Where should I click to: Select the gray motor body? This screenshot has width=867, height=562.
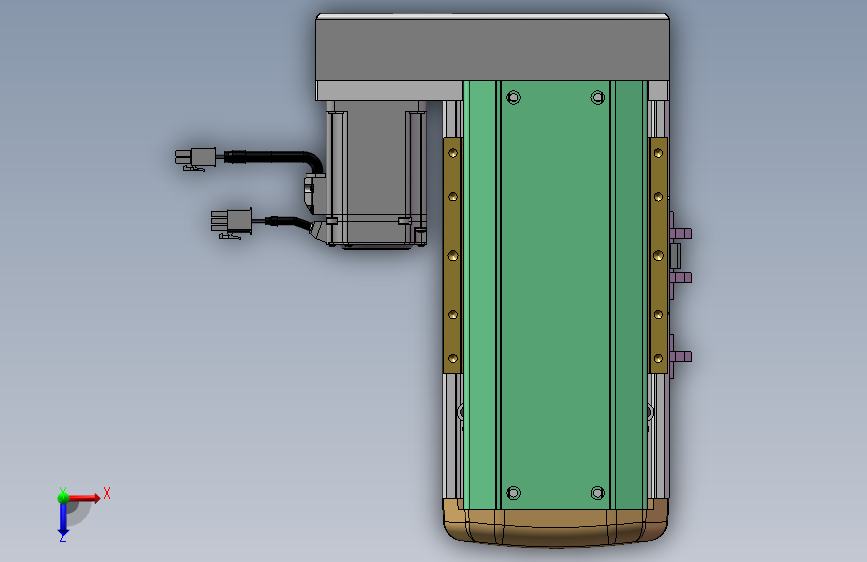(376, 173)
